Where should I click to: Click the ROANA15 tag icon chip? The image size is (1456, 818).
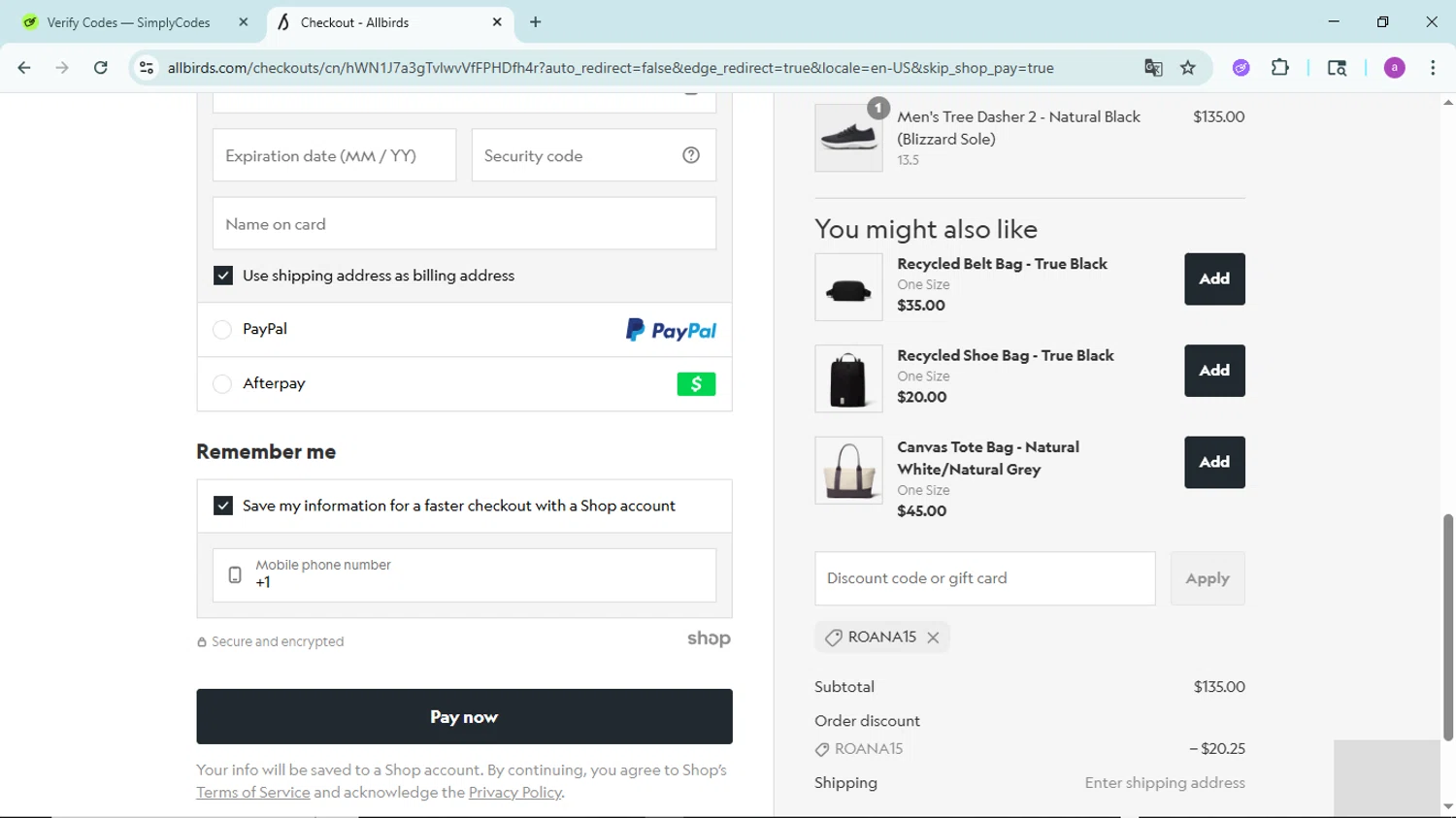point(833,638)
